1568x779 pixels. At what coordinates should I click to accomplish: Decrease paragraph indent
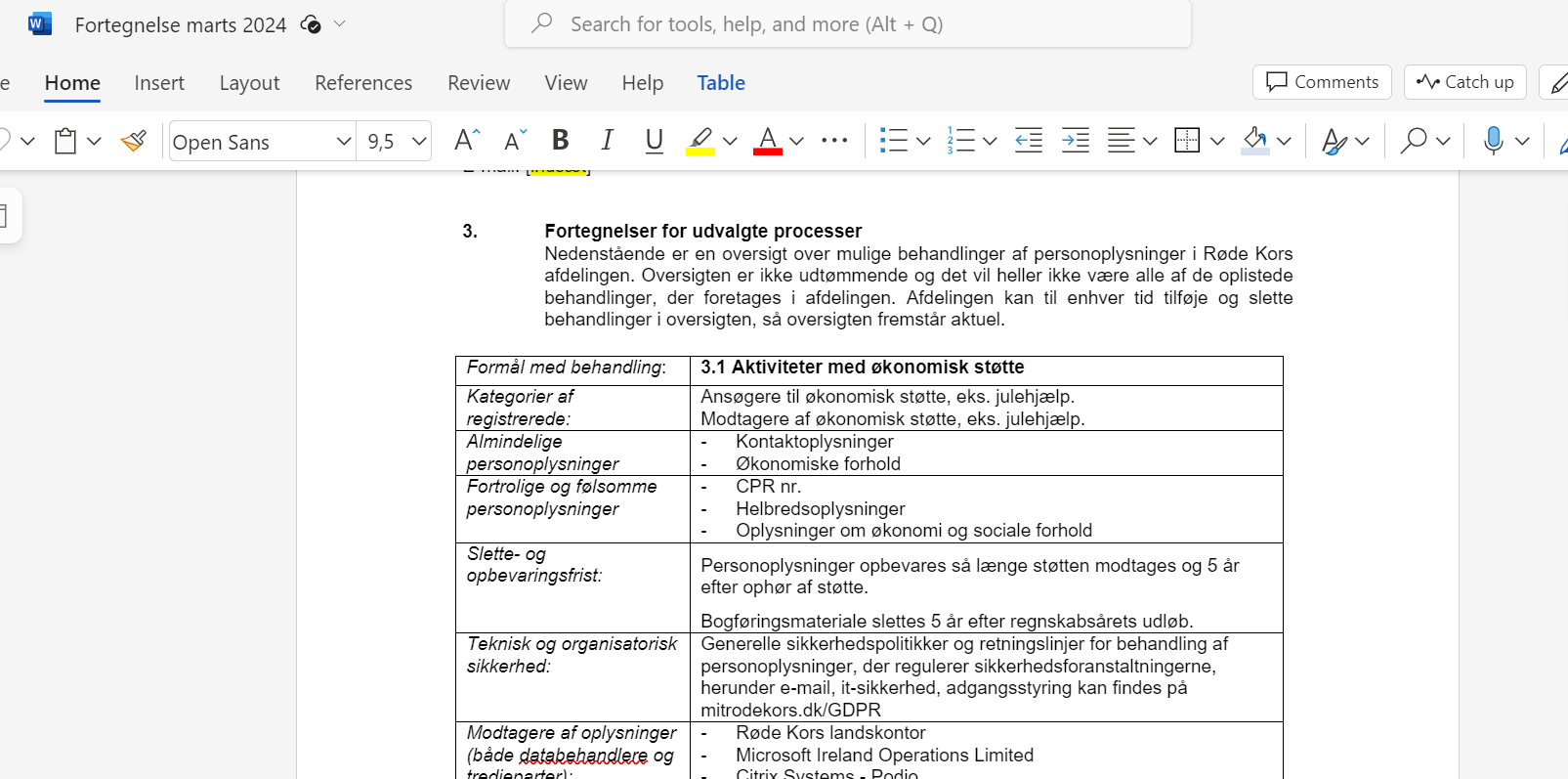pos(1029,141)
